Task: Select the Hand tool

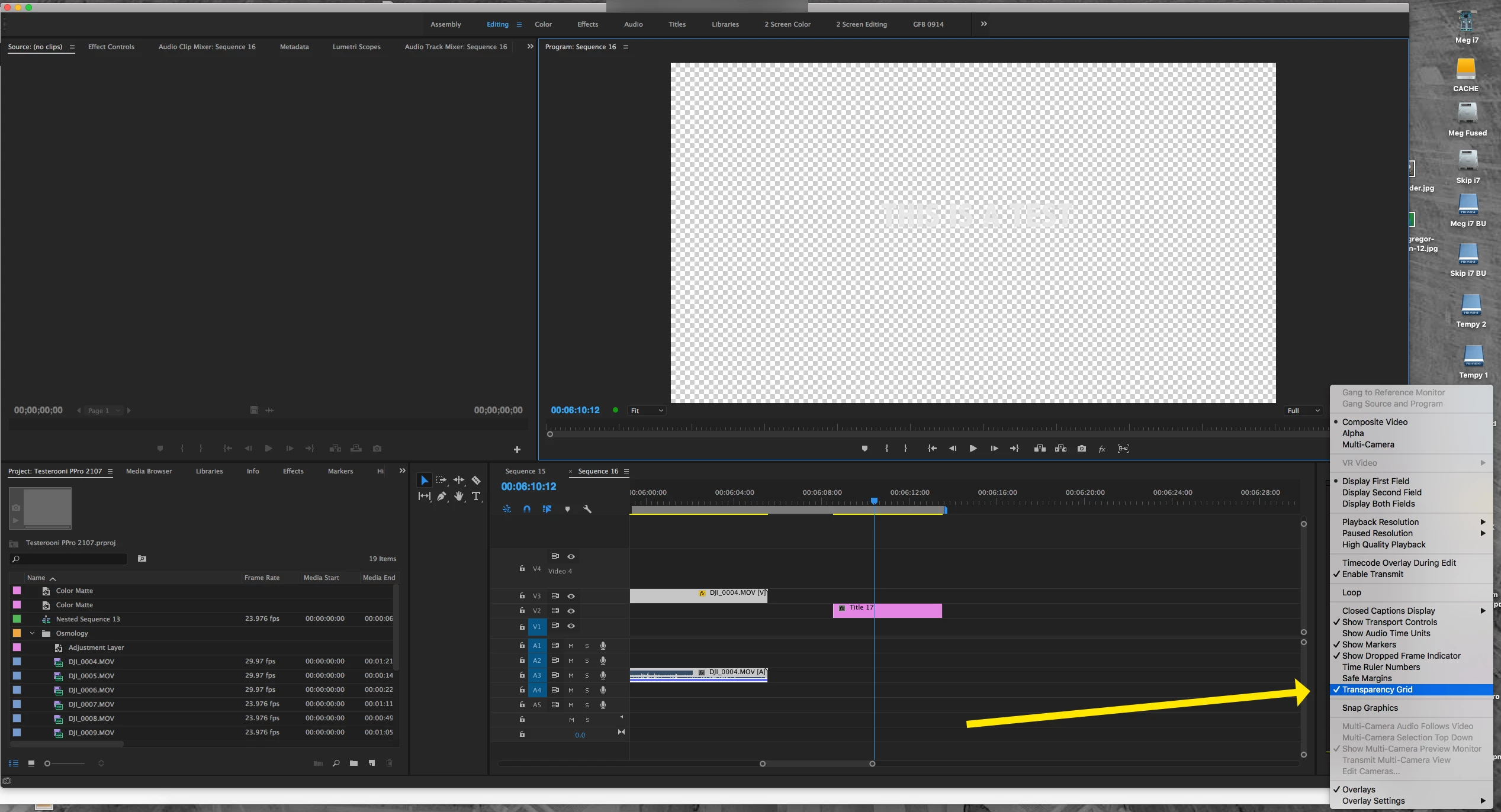Action: 459,497
